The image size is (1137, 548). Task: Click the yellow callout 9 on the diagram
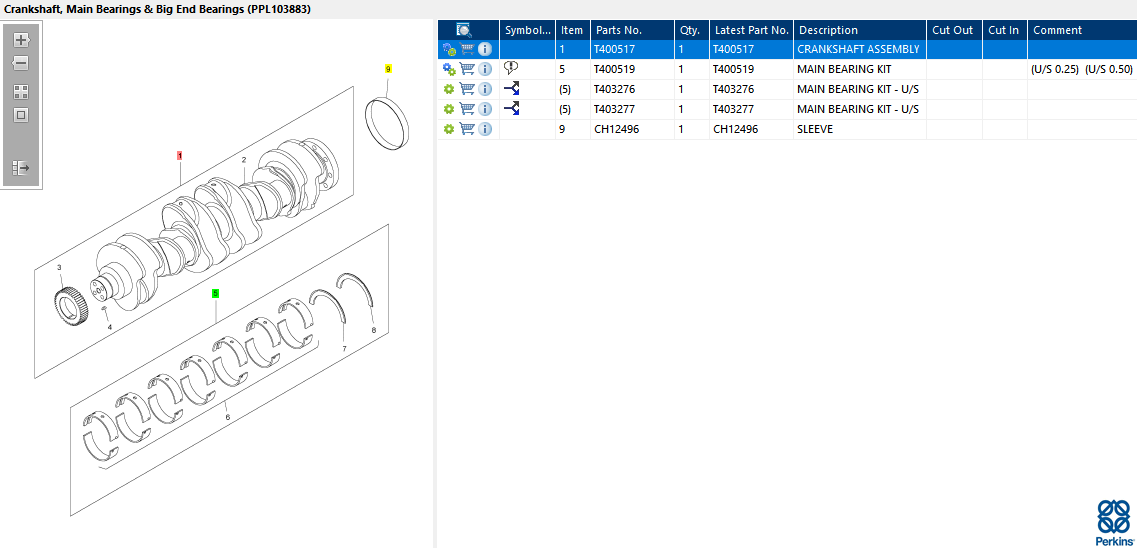tap(388, 69)
